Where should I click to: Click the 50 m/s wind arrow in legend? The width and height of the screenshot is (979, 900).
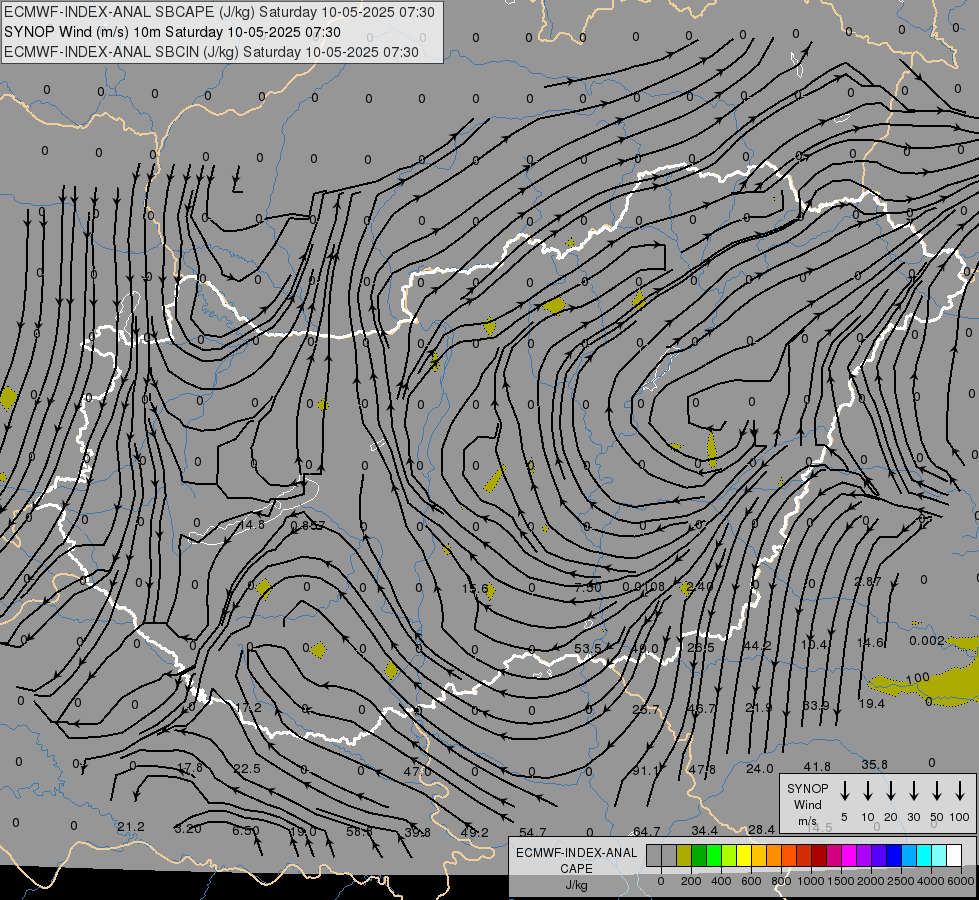(937, 791)
